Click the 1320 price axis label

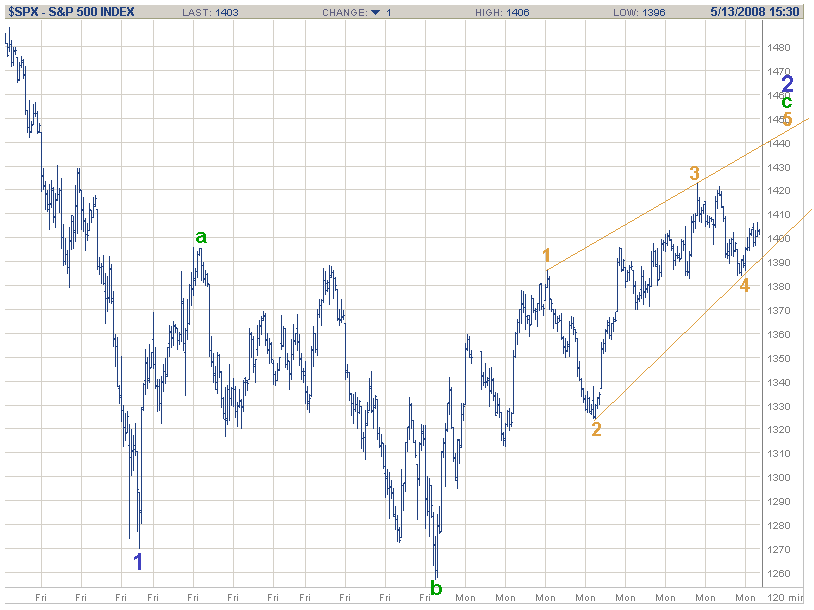click(779, 430)
